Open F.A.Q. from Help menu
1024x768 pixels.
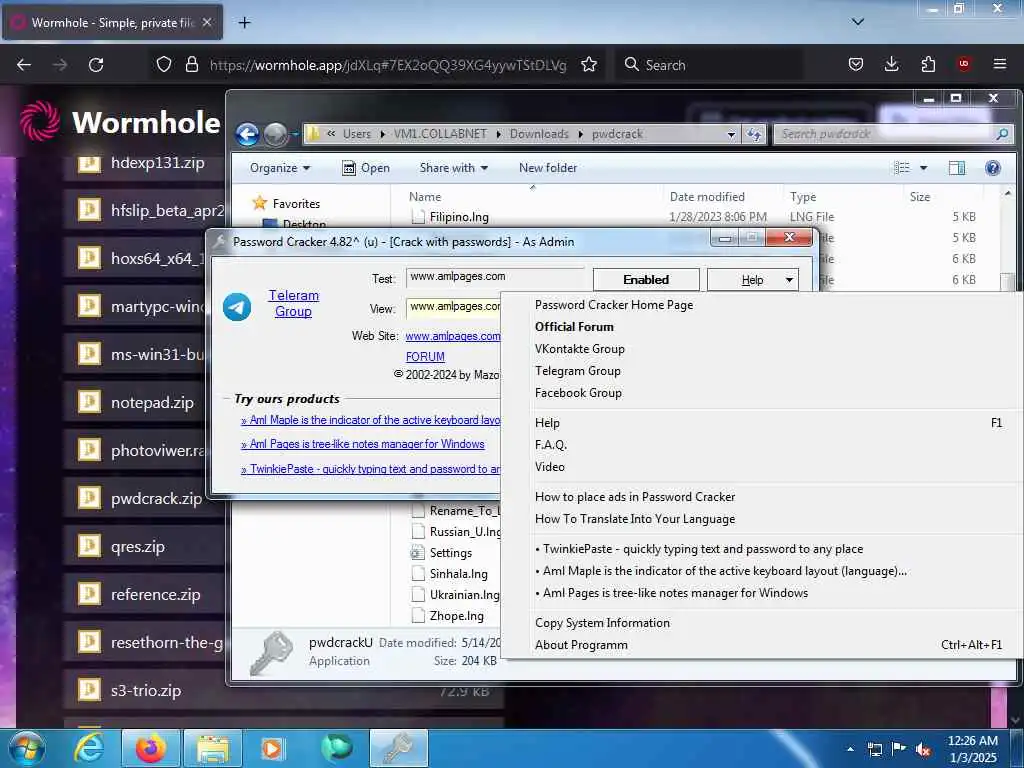tap(551, 445)
